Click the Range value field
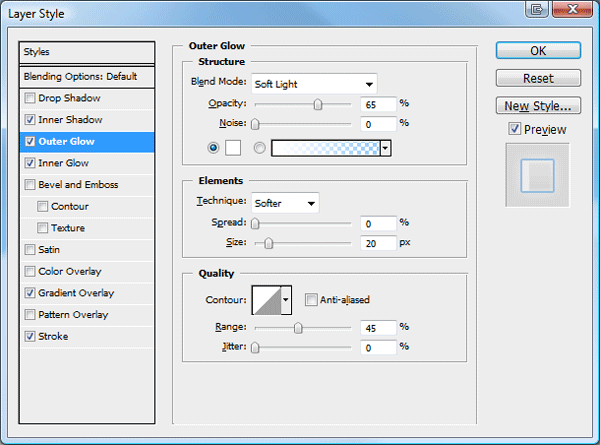Viewport: 600px width, 445px height. pos(378,328)
